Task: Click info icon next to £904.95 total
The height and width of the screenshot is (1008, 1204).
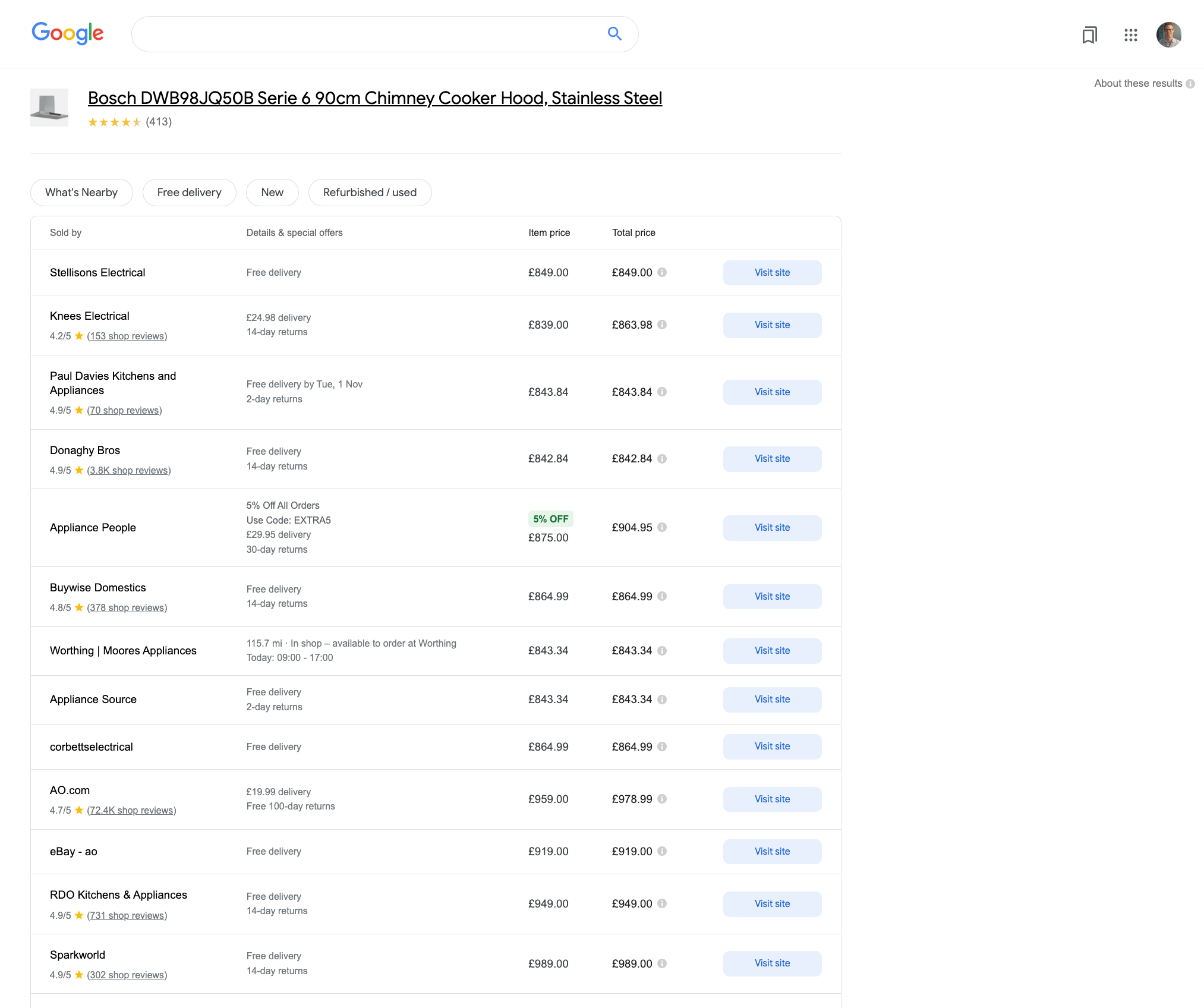Action: 662,527
